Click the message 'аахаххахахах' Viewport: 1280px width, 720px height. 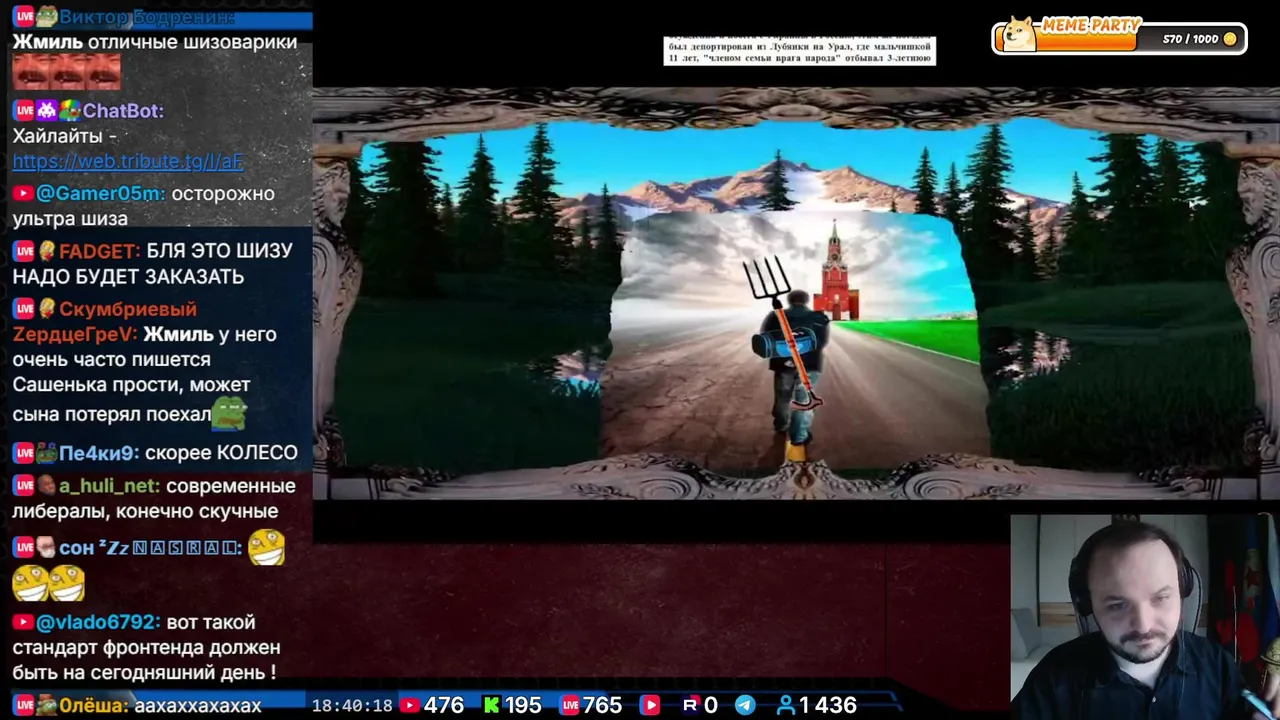click(x=198, y=705)
